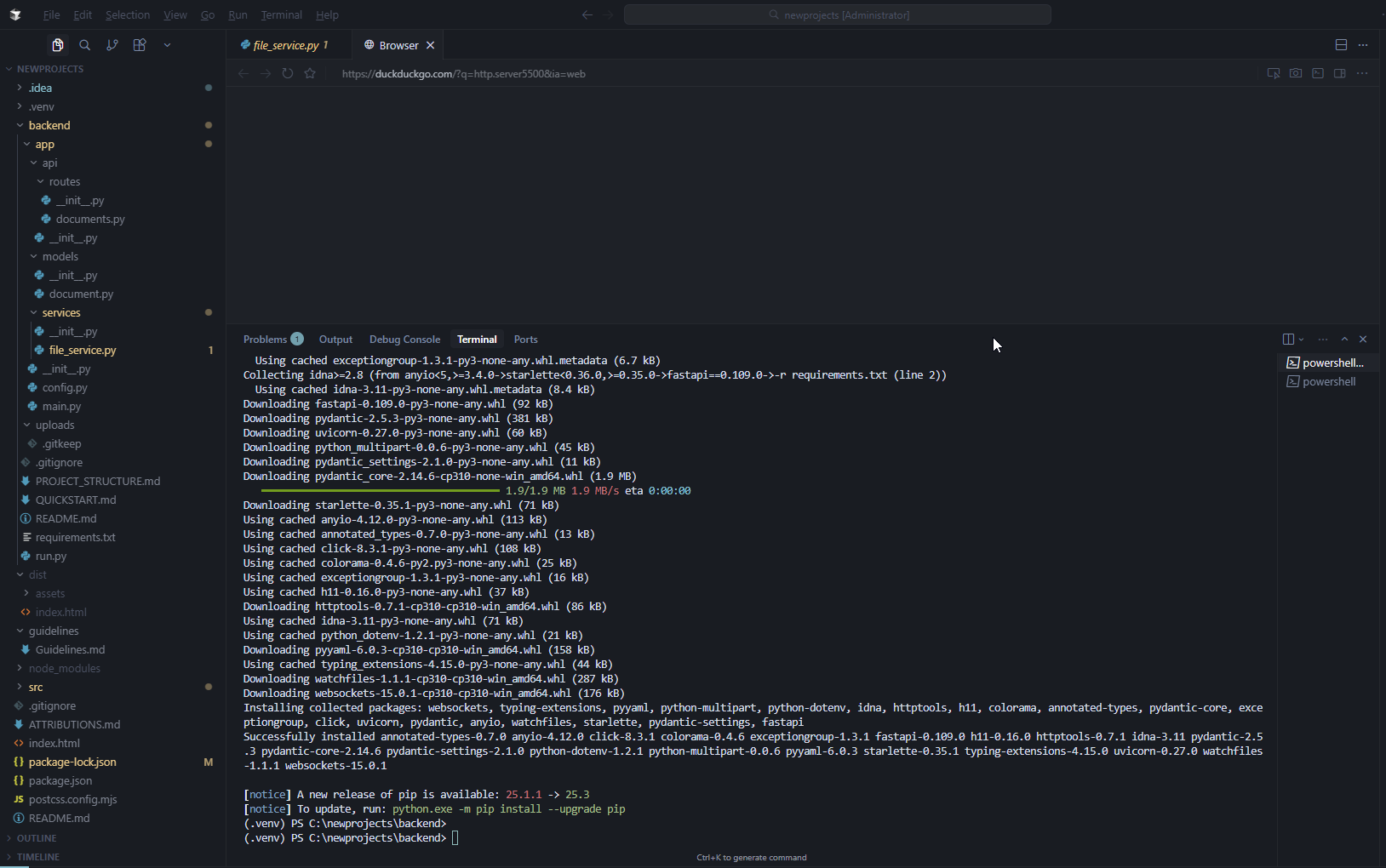Open the package-lock.json file
The width and height of the screenshot is (1386, 868).
(72, 762)
